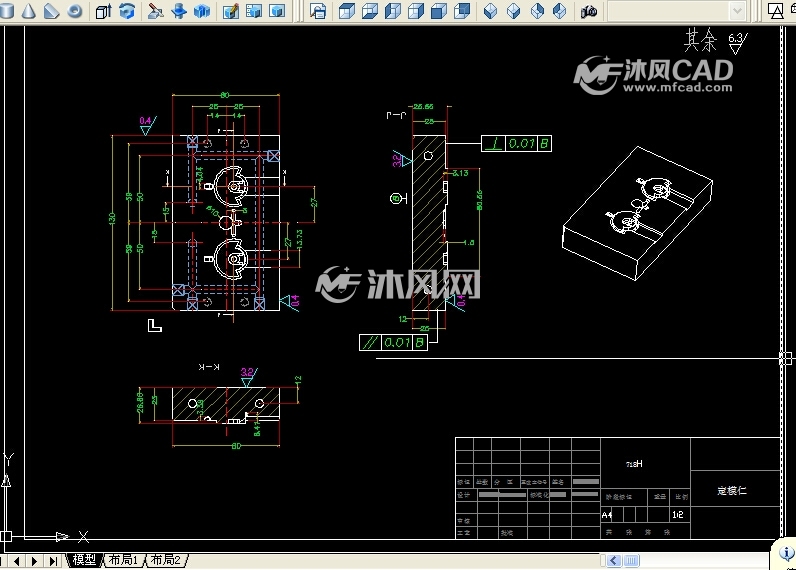Choose the Section tool icon

[179, 11]
